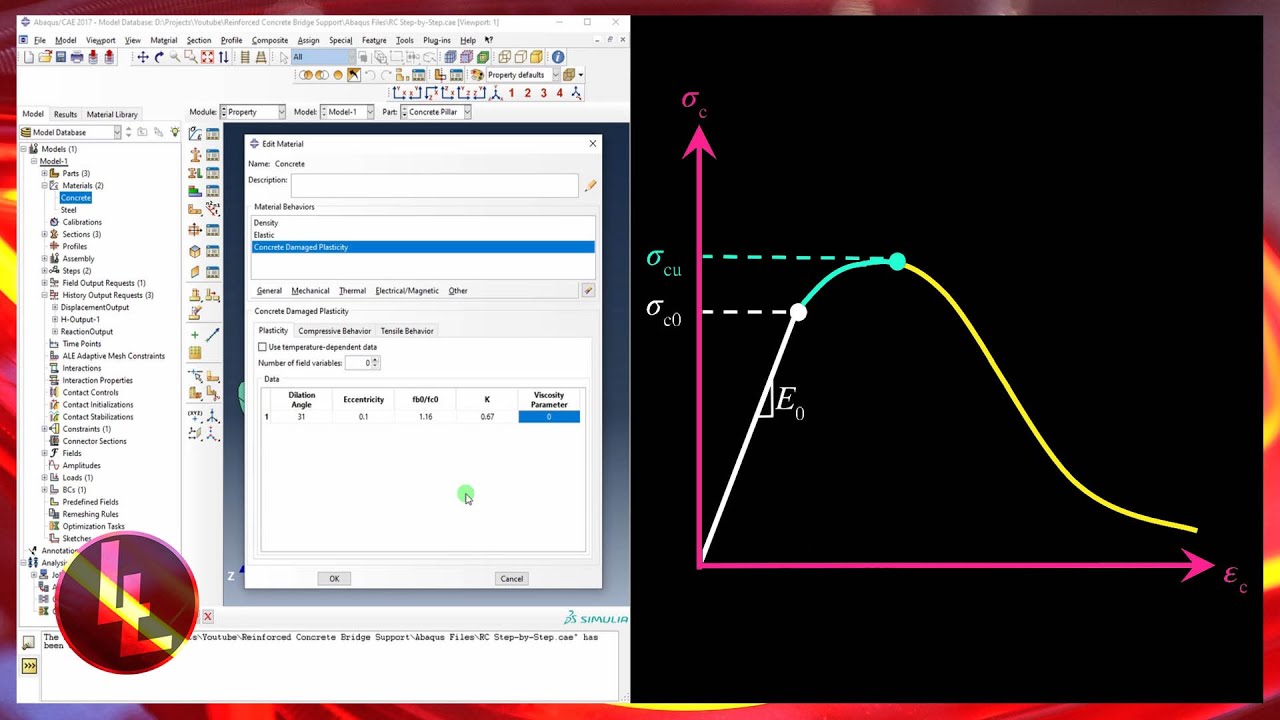Click the Number of field variables input
This screenshot has width=1280, height=720.
(x=358, y=363)
